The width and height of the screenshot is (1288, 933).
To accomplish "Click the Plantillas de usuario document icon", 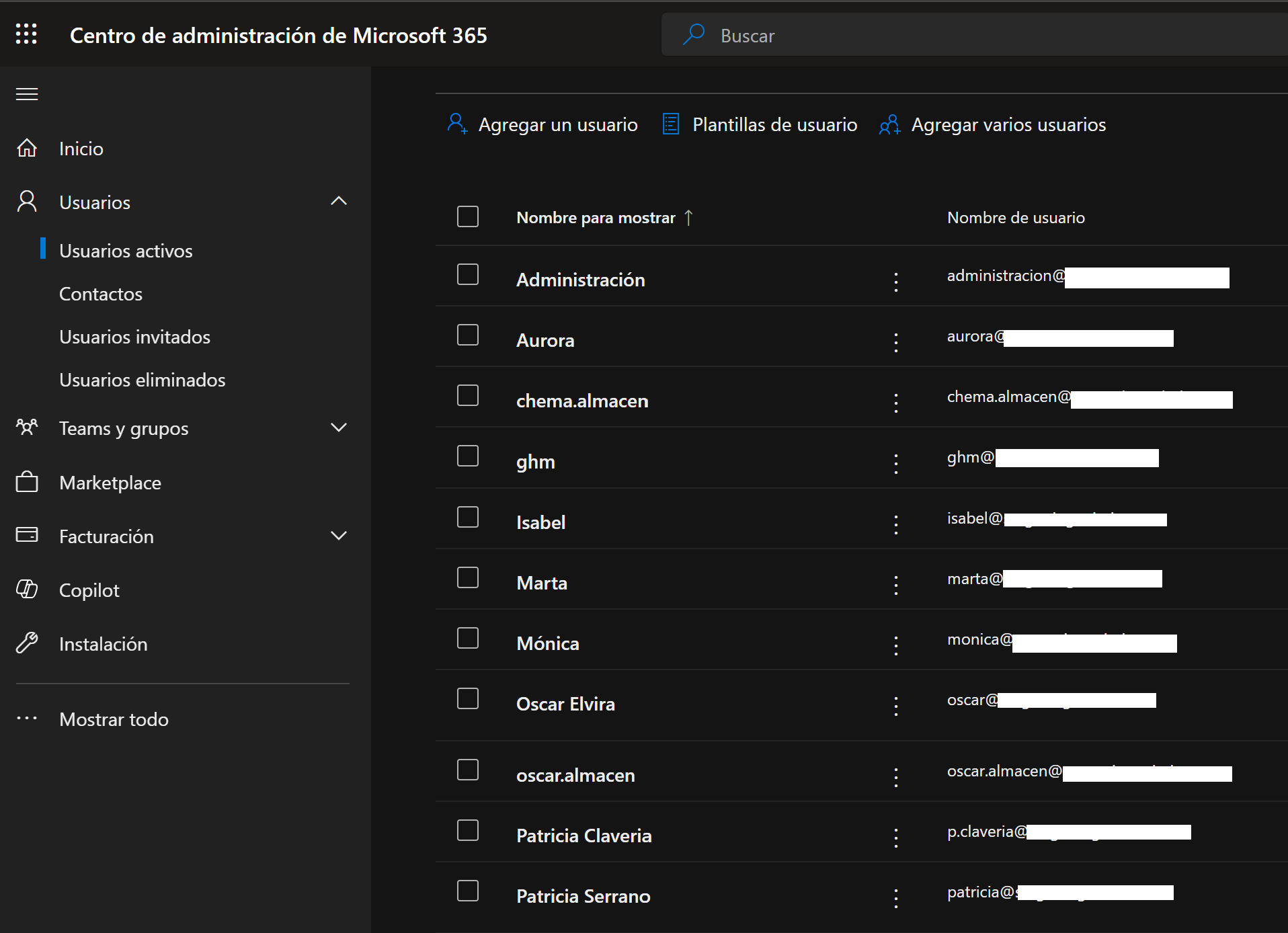I will coord(670,124).
